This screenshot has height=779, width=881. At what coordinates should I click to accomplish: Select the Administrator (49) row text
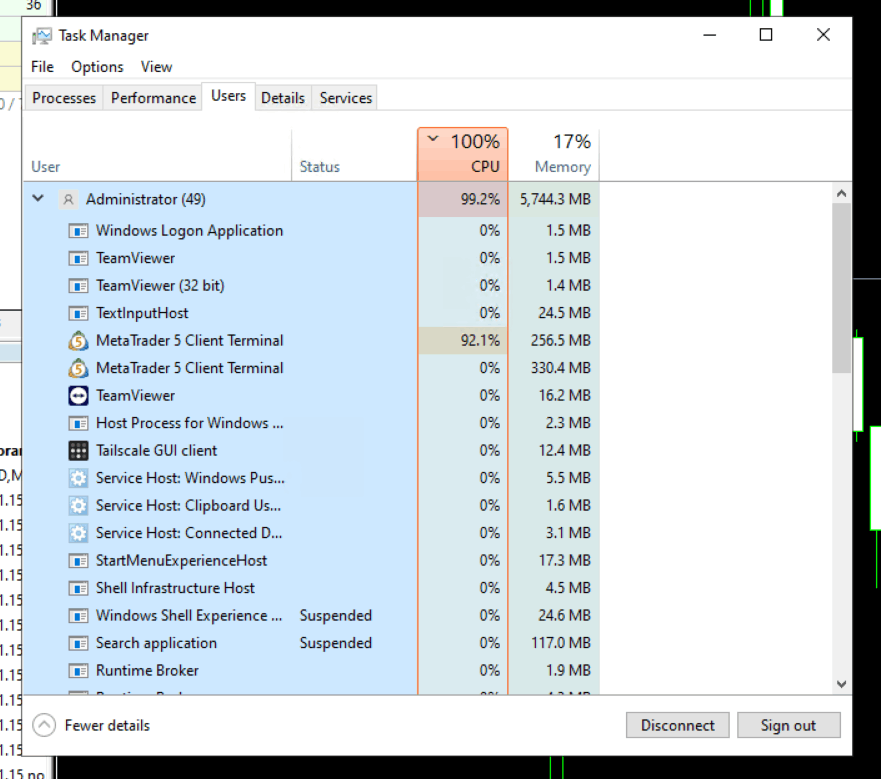[x=146, y=200]
